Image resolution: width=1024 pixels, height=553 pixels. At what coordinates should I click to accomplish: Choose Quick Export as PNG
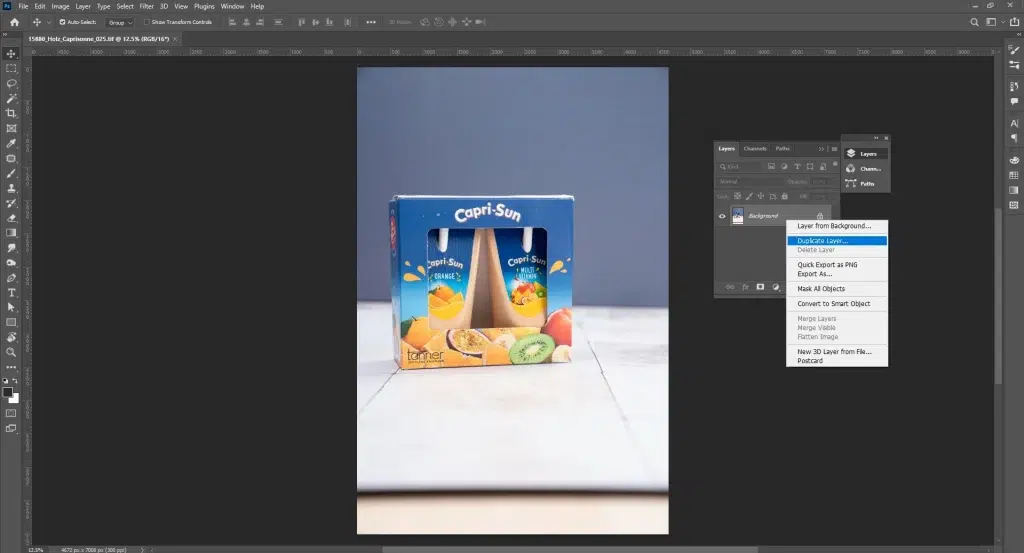point(827,265)
